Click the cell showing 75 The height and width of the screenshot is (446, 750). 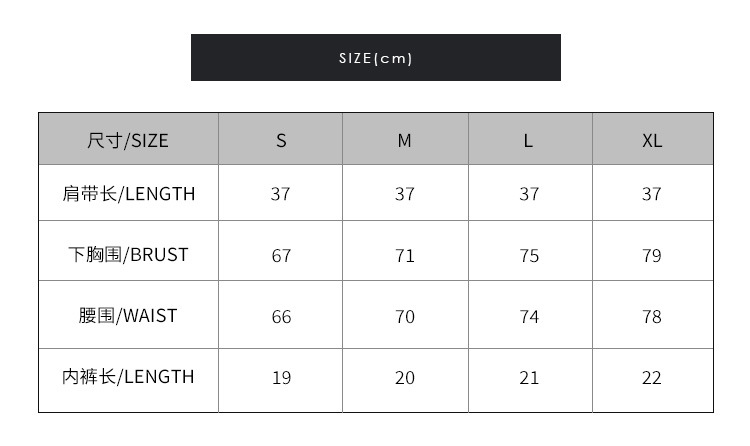point(529,256)
